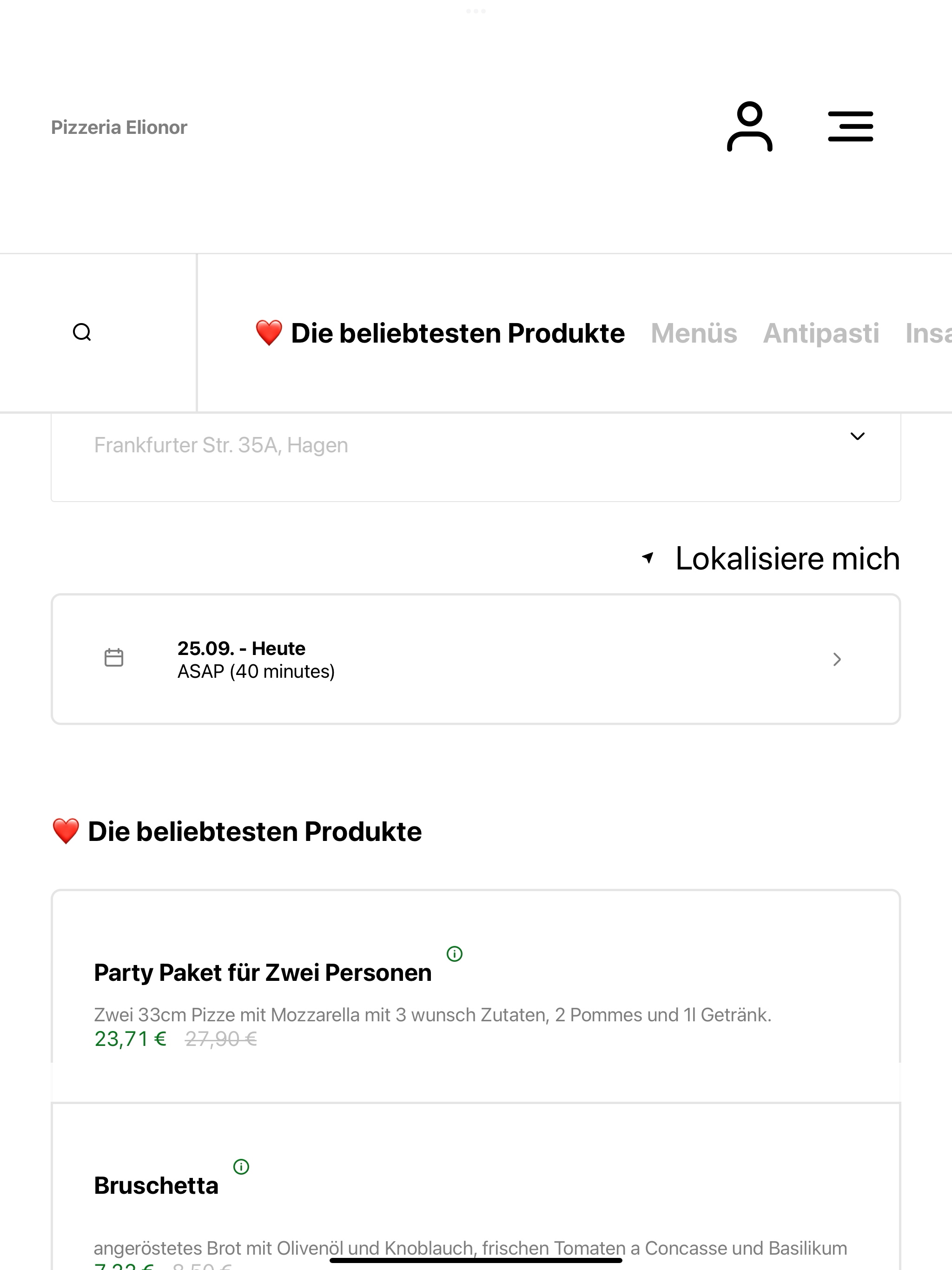This screenshot has height=1270, width=952.
Task: Select the Bruschetta product card
Action: (x=476, y=1186)
